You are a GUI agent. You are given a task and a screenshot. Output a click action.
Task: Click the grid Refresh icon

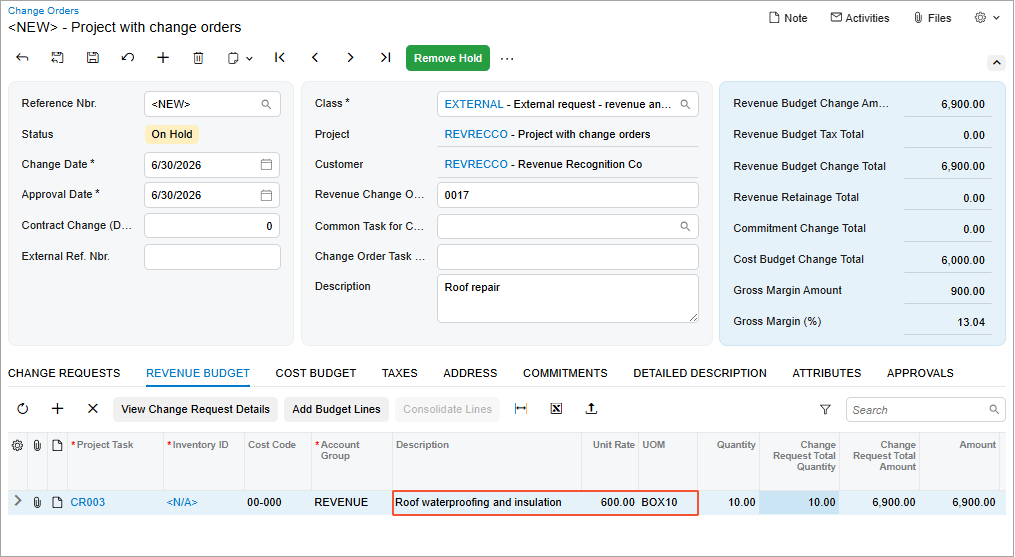(x=23, y=409)
